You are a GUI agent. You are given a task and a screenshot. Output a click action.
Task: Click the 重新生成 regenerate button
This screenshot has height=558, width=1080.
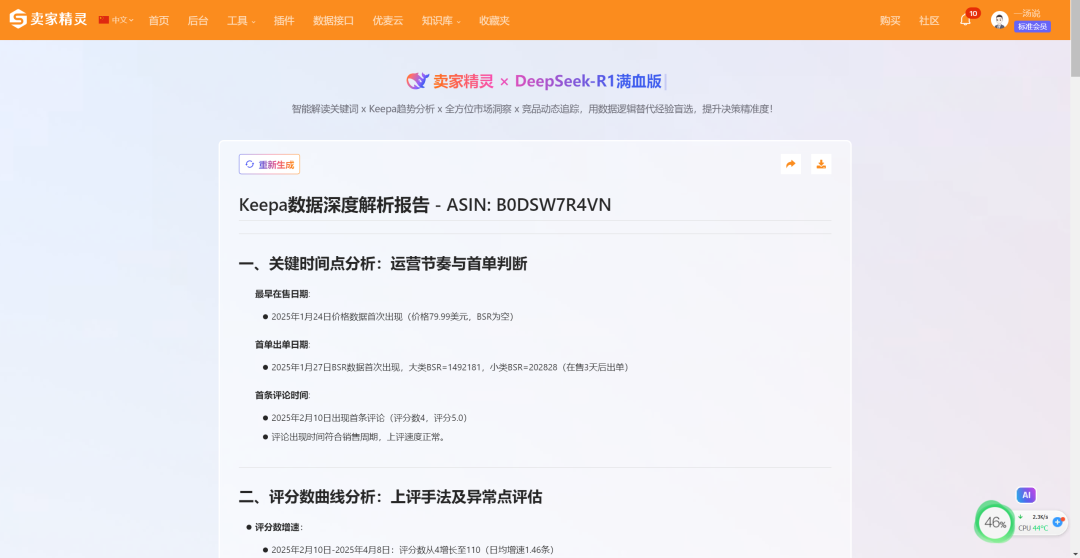pyautogui.click(x=269, y=165)
